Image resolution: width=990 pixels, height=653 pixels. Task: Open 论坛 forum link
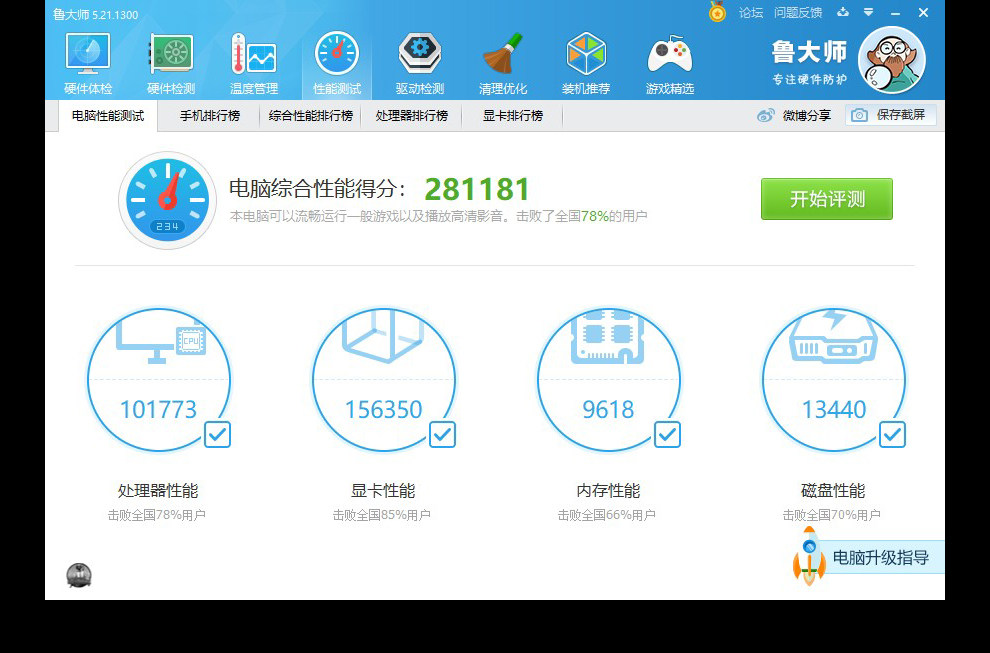pos(751,13)
